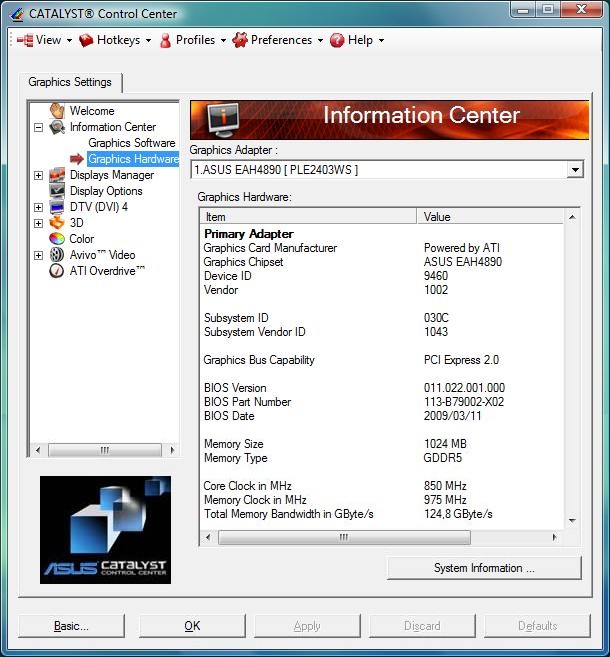Open the Preferences dropdown arrow
The image size is (610, 657).
[320, 41]
